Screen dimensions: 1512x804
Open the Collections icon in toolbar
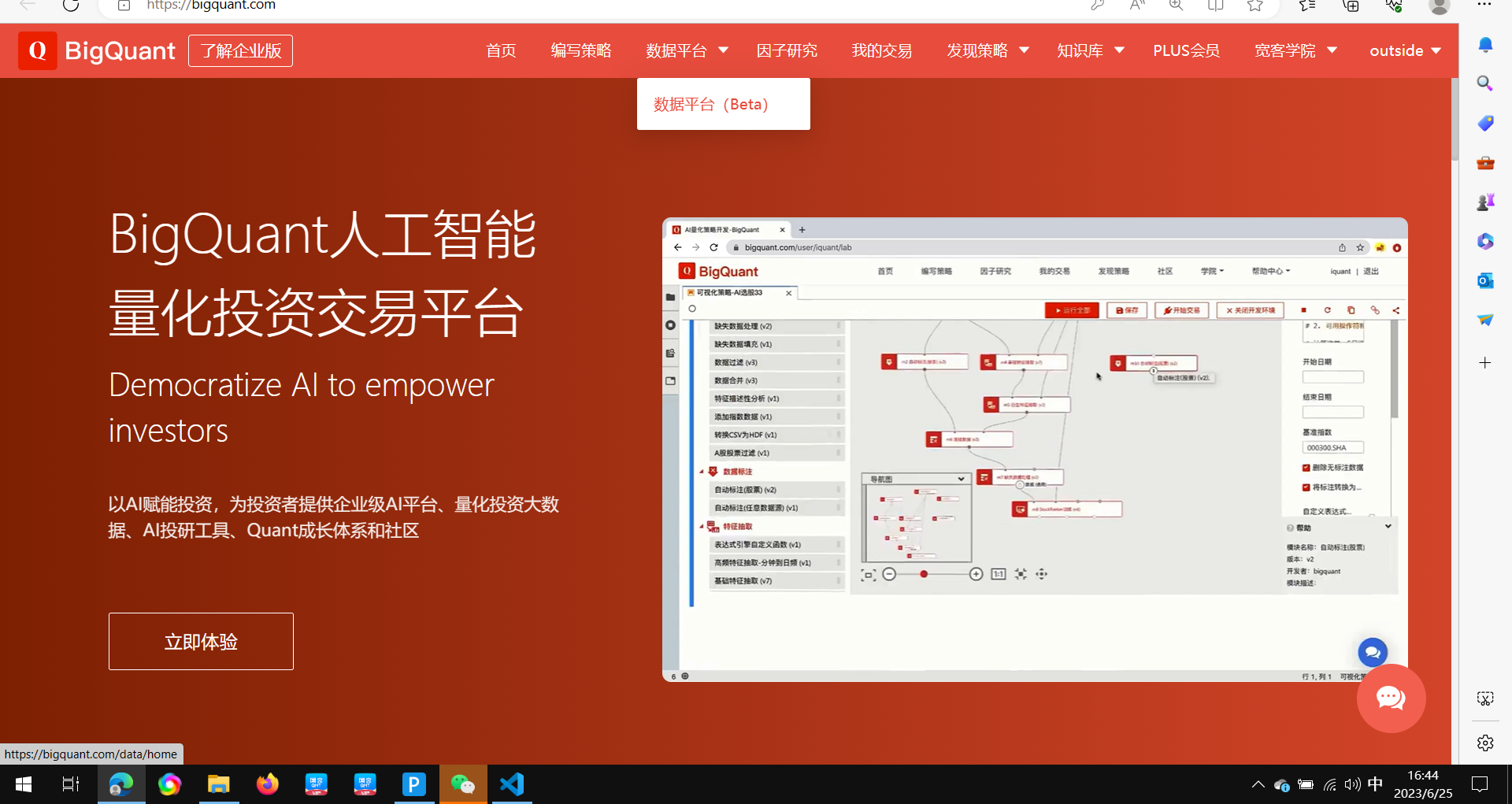pos(1351,5)
